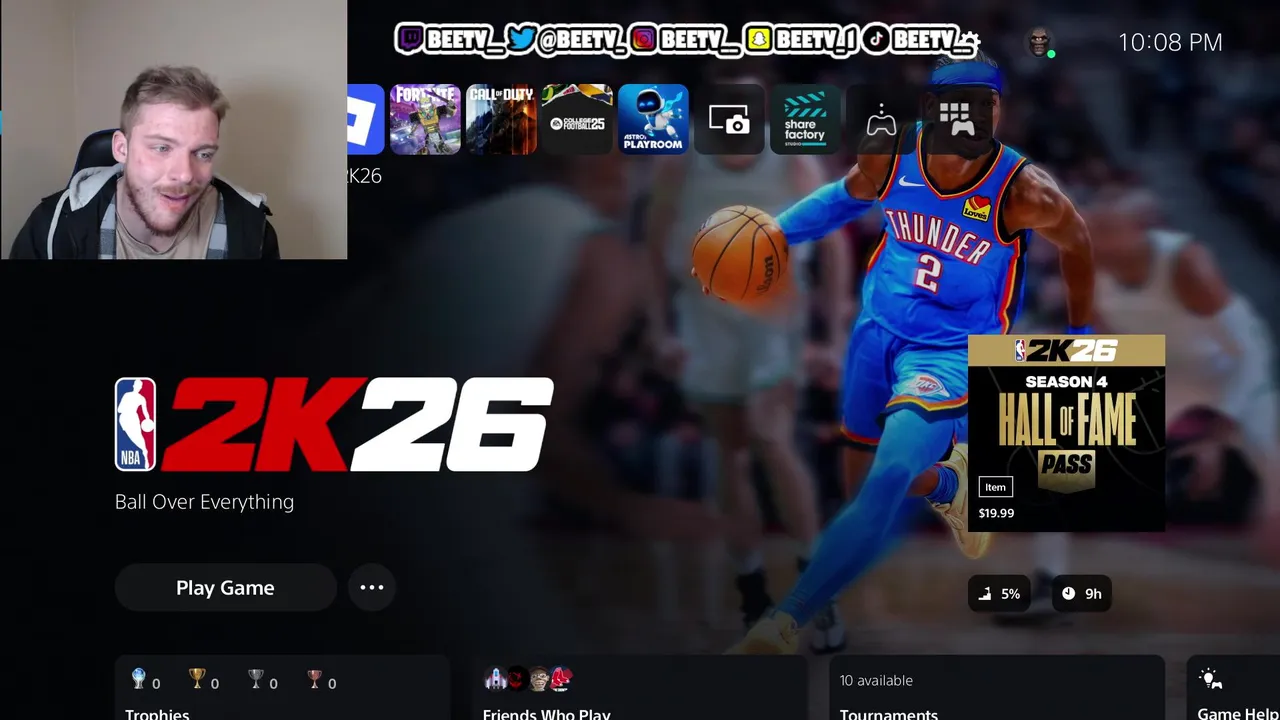Open the Game Help card
The image size is (1280, 720).
[x=1233, y=688]
